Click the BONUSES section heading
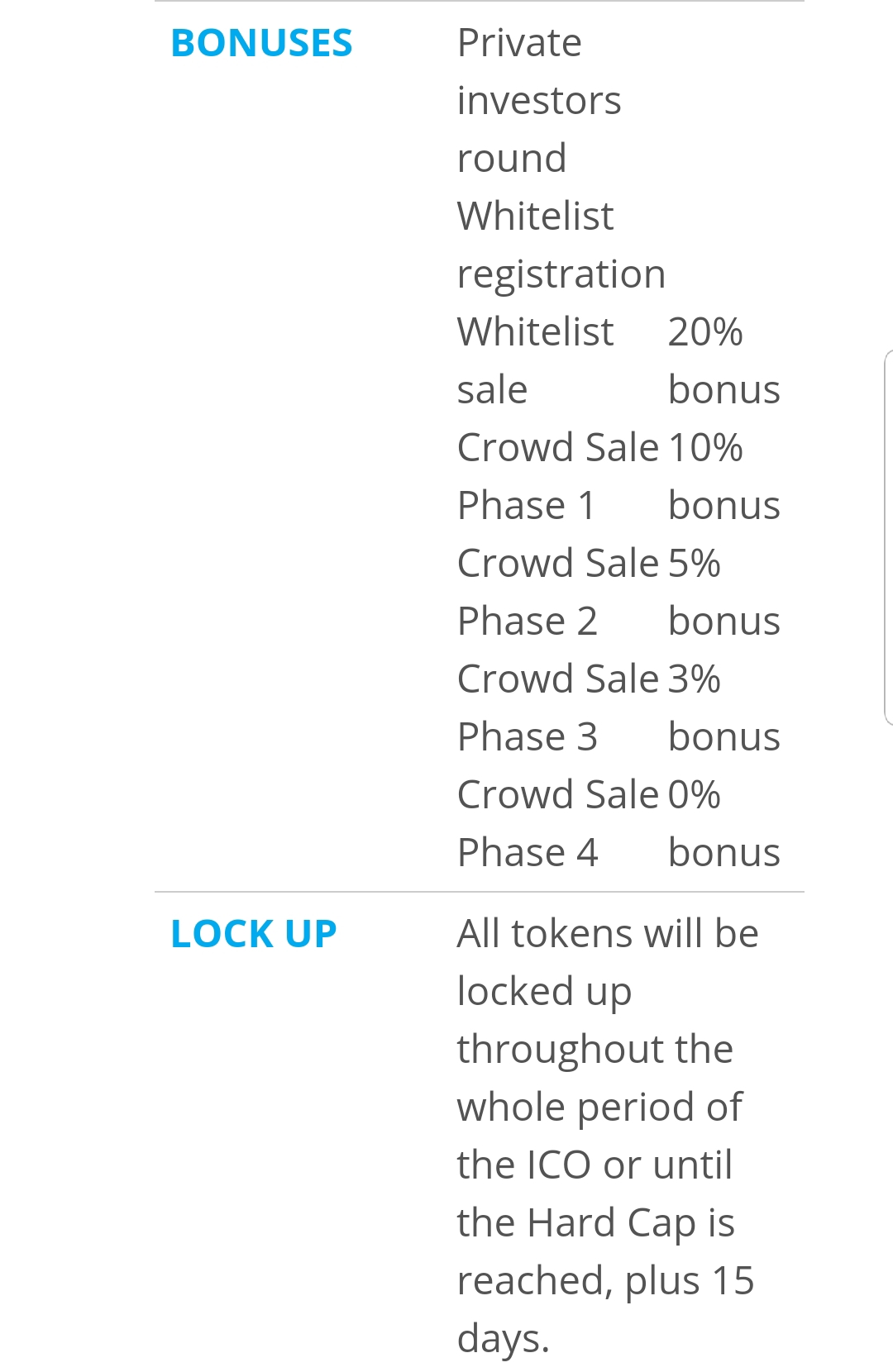Screen dimensions: 893x1372 point(261,43)
